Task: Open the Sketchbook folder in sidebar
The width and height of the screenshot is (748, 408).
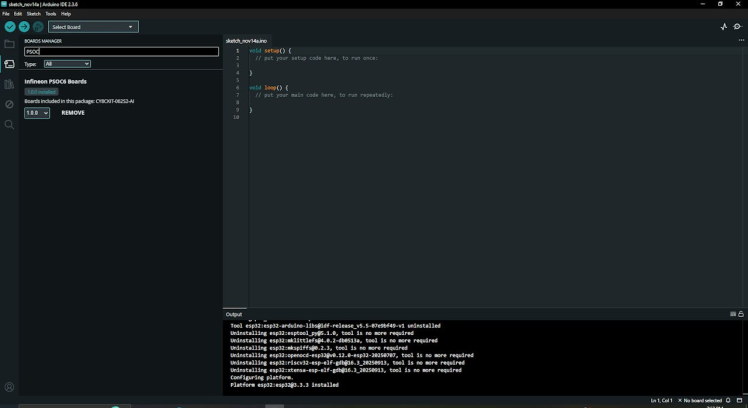Action: (x=9, y=44)
